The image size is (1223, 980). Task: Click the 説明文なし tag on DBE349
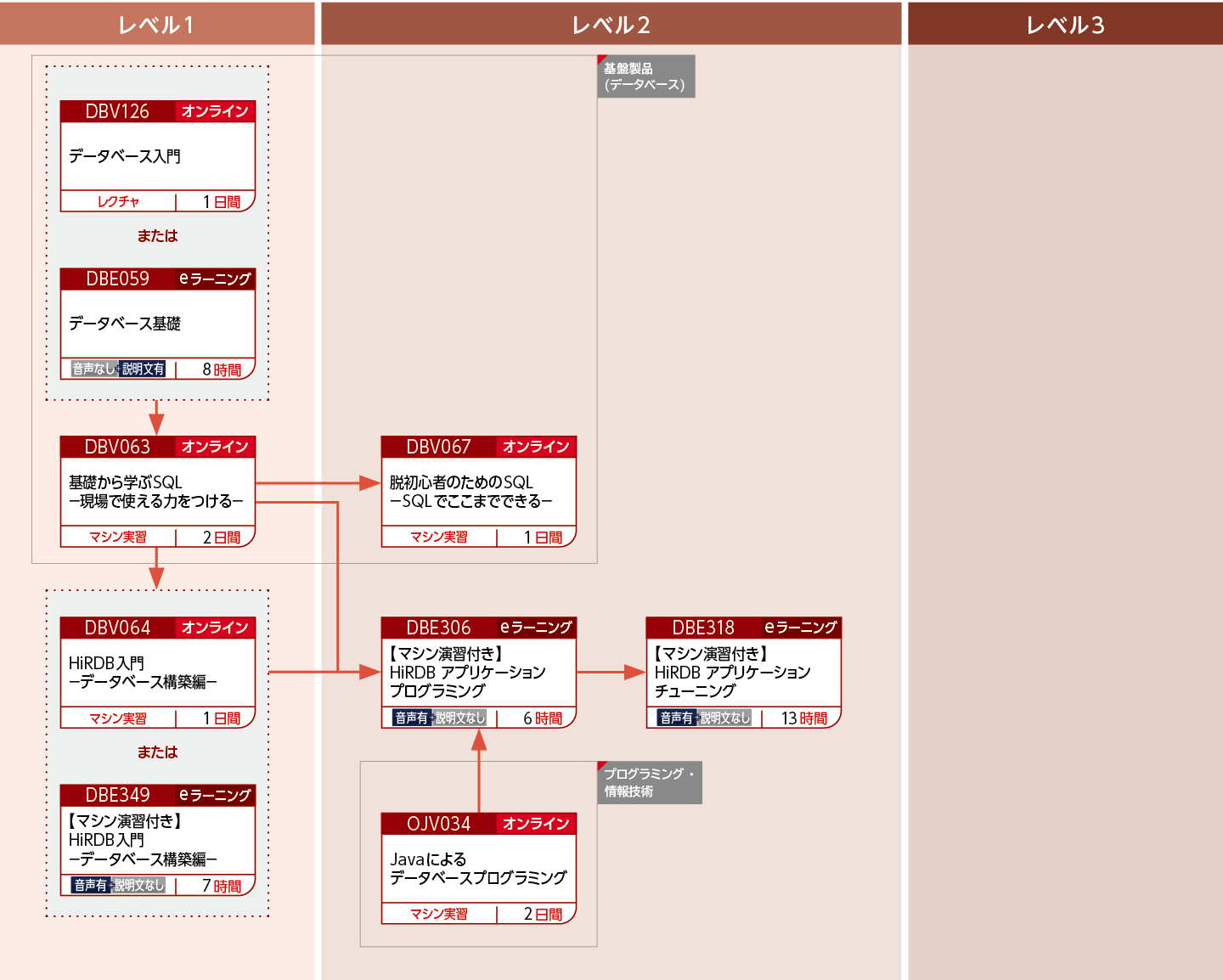[x=139, y=886]
